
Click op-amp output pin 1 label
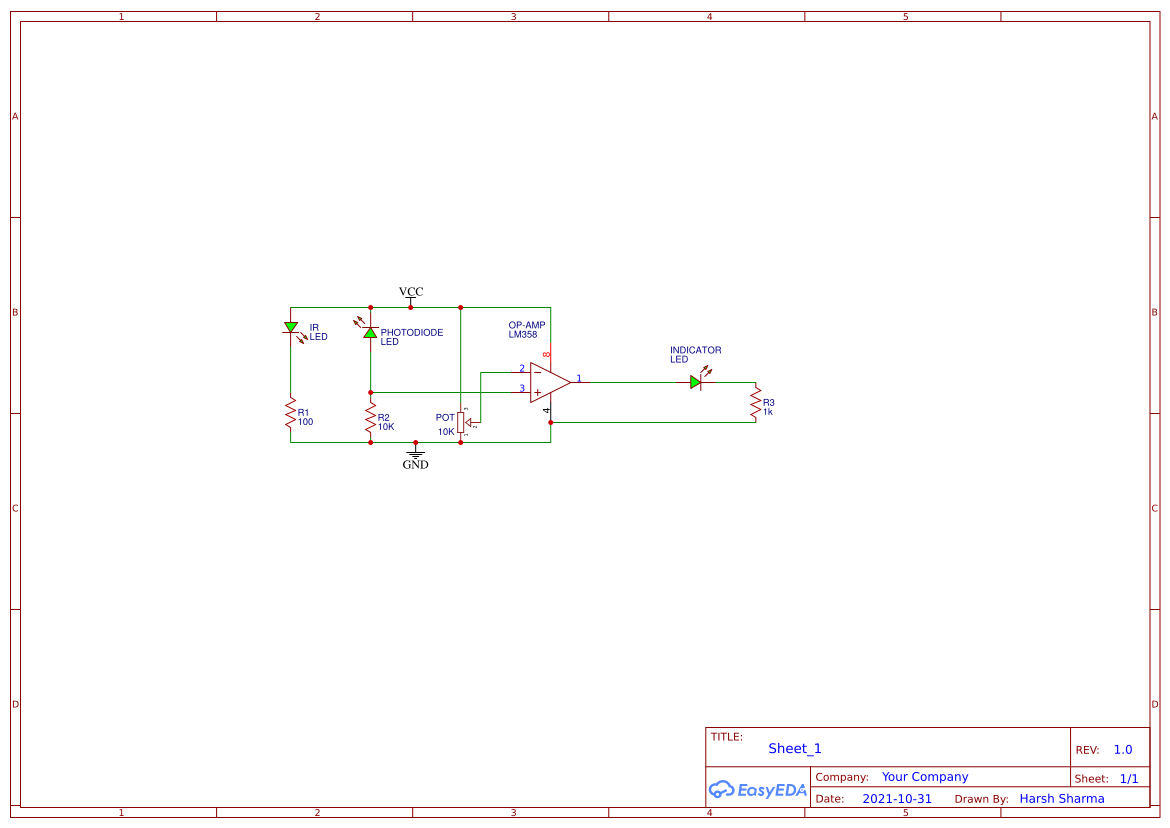(x=579, y=379)
